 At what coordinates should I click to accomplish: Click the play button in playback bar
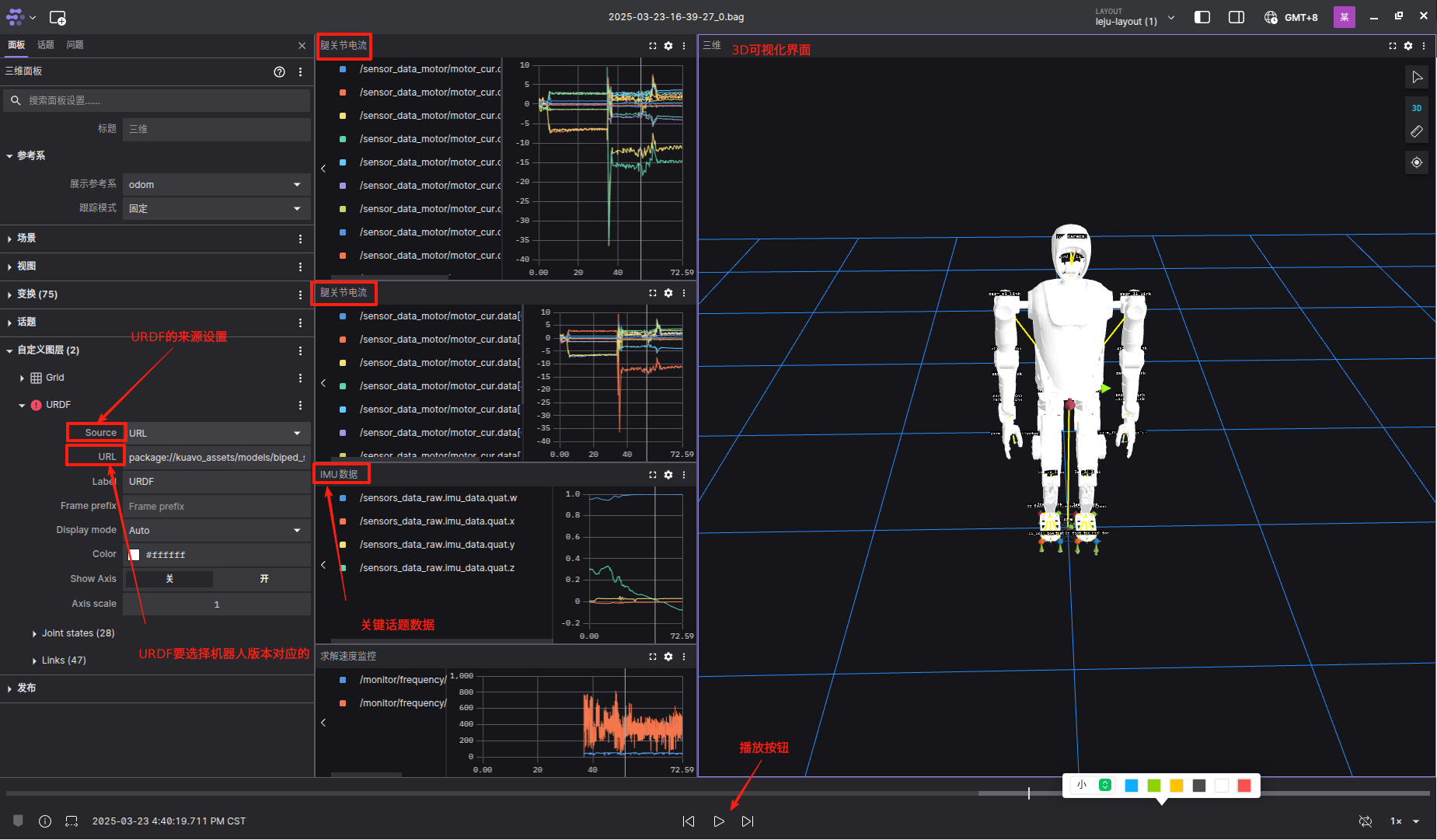[719, 821]
